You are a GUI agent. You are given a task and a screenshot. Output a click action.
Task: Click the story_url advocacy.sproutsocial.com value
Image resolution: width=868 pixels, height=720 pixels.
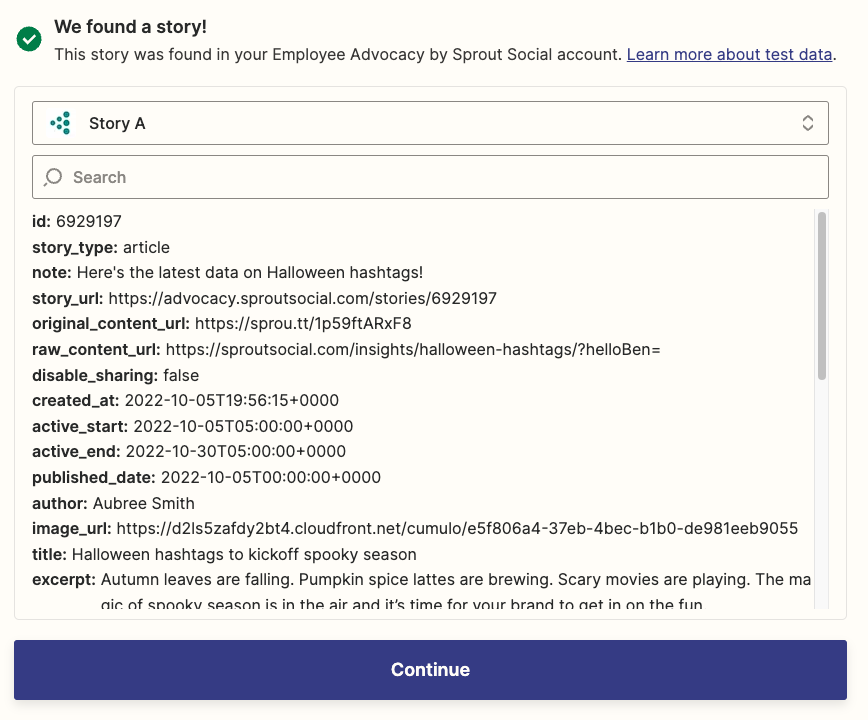302,298
